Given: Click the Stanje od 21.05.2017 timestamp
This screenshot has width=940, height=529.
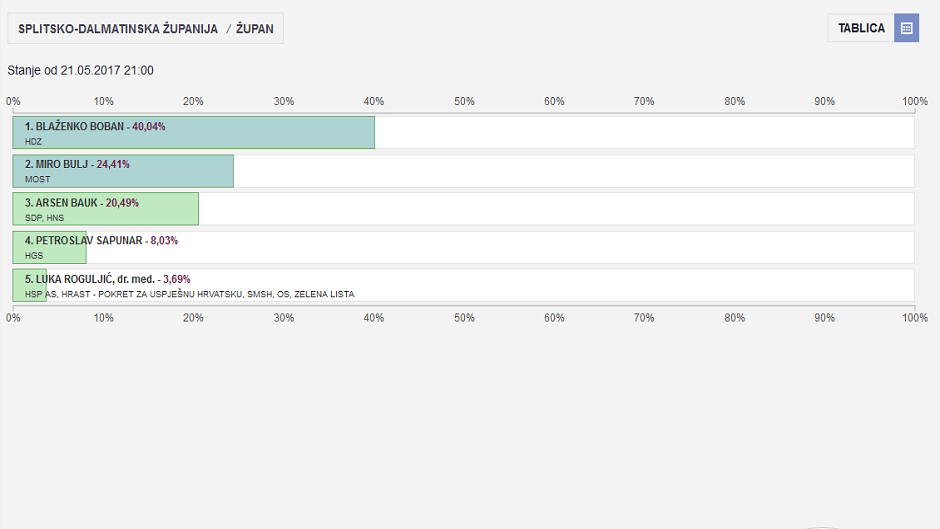Looking at the screenshot, I should point(81,70).
